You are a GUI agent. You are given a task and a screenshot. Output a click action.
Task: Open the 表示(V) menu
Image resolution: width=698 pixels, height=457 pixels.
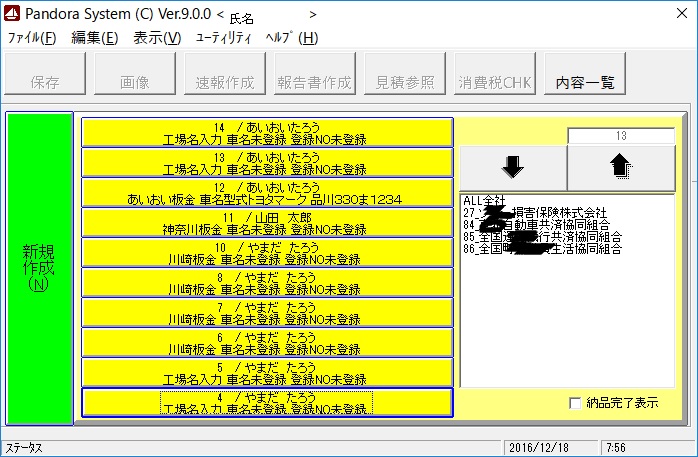pos(157,38)
